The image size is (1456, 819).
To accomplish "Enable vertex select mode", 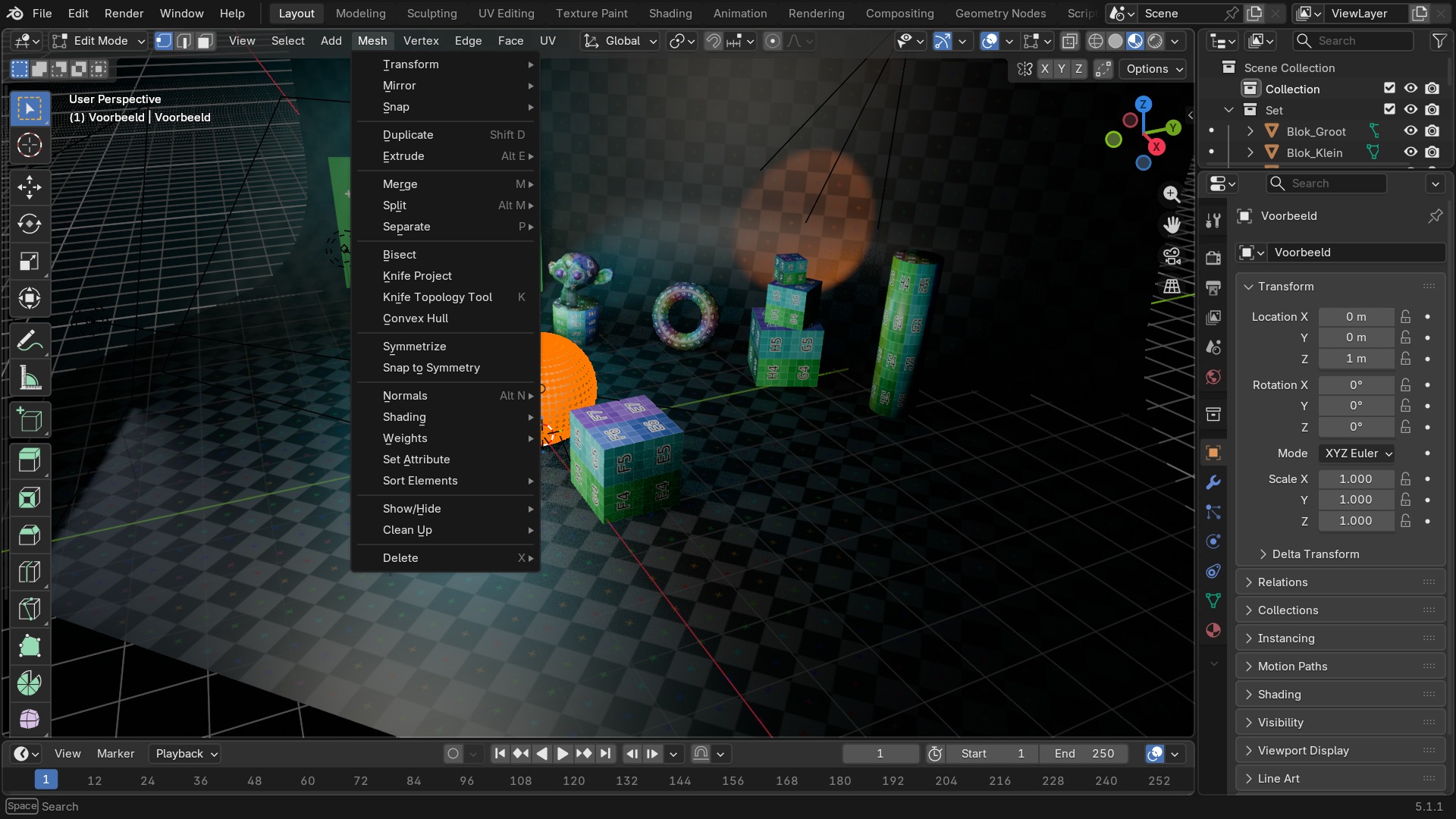I will (x=163, y=41).
